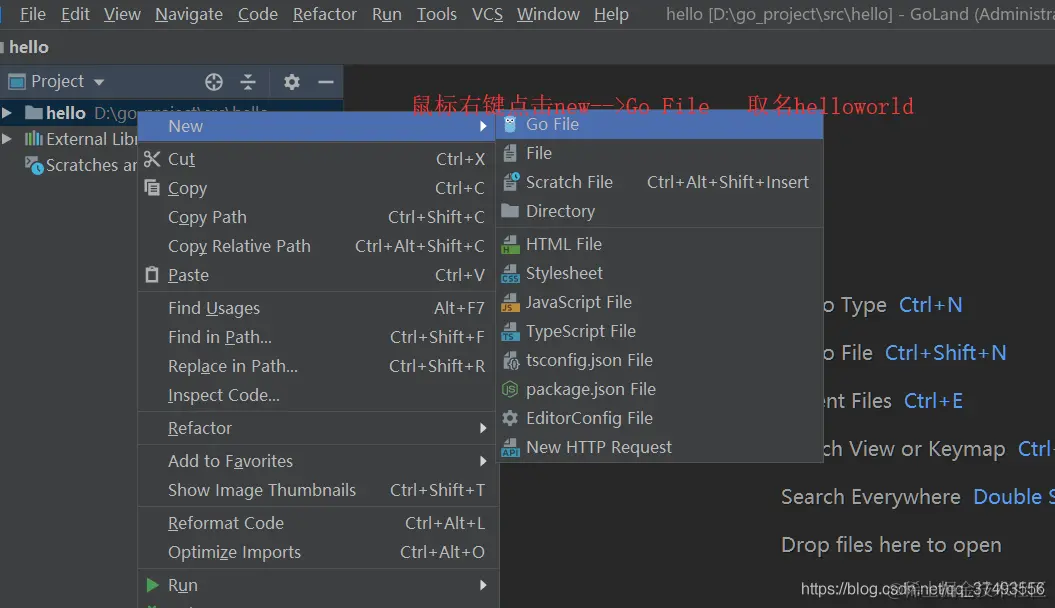Click the Paste clipboard icon
Screen dimensions: 1055x608
pyautogui.click(x=152, y=274)
